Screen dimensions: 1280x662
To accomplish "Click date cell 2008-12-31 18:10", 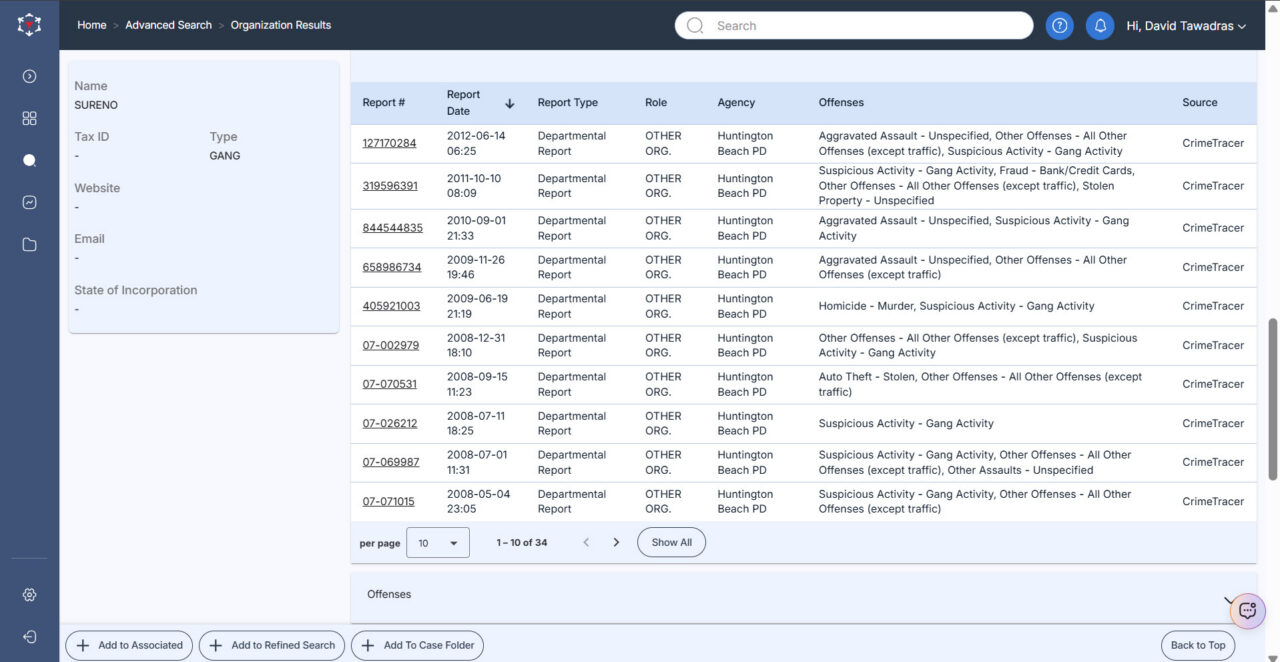I will 476,345.
